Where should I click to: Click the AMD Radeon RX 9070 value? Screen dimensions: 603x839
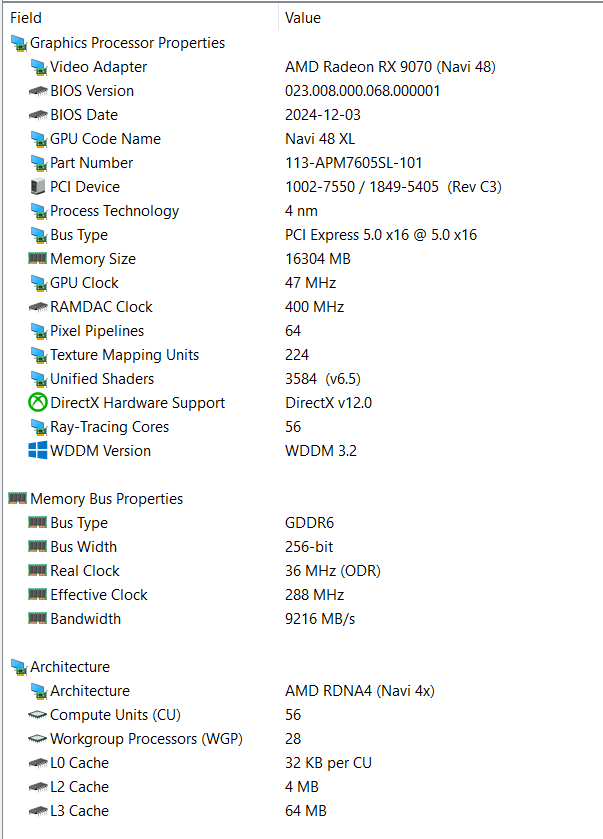(390, 67)
